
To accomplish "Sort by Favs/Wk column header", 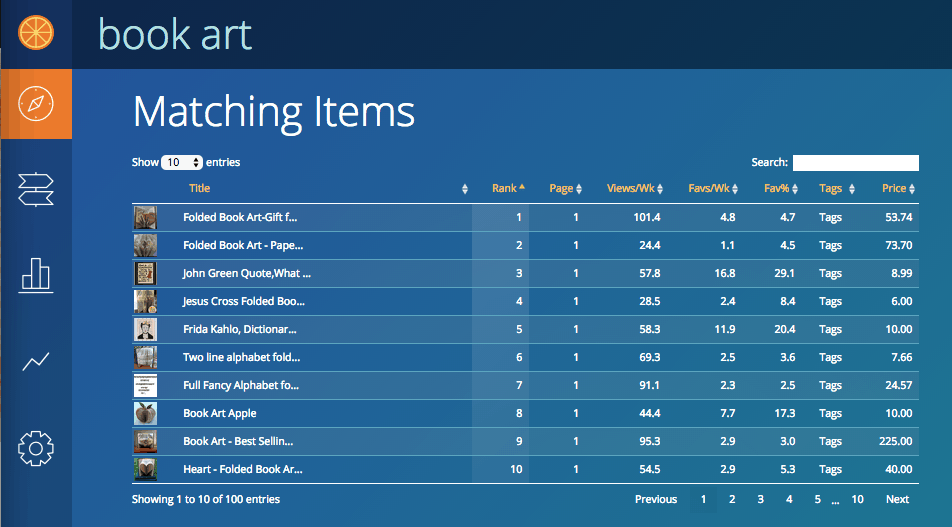I will point(713,188).
